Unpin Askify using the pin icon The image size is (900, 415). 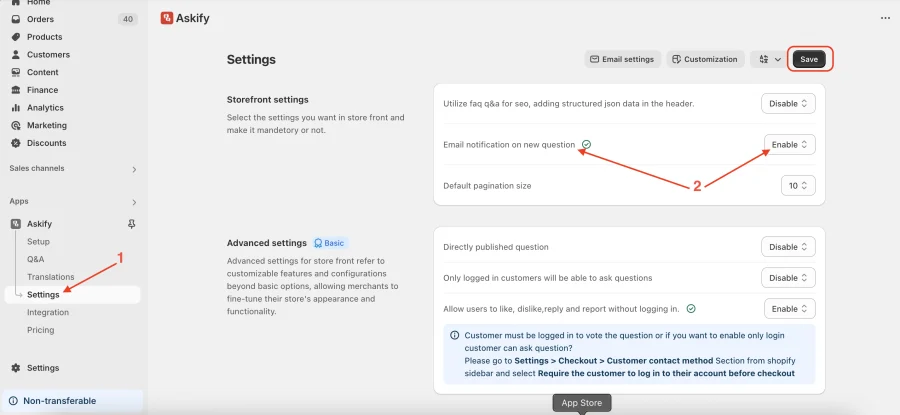click(131, 224)
